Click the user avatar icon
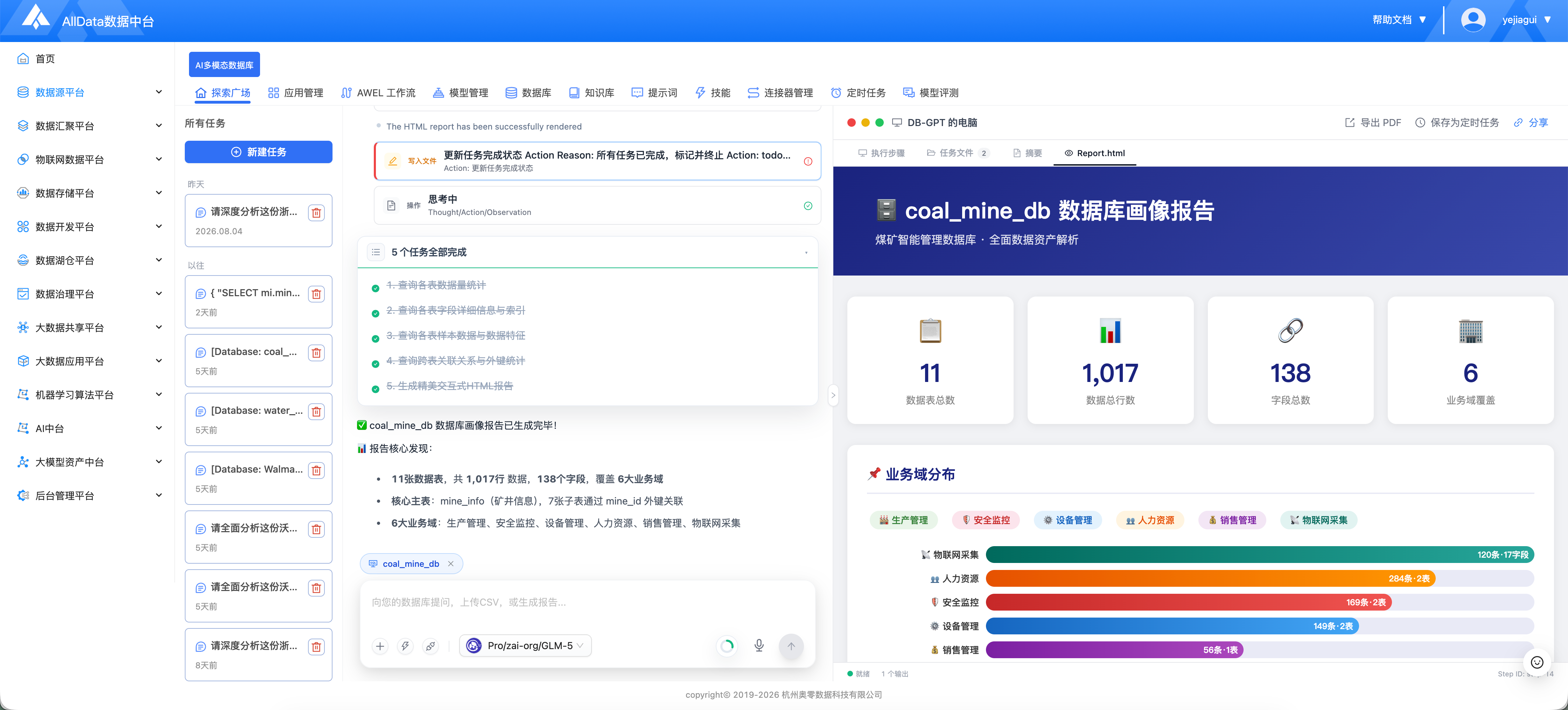This screenshot has width=1568, height=710. (1472, 20)
